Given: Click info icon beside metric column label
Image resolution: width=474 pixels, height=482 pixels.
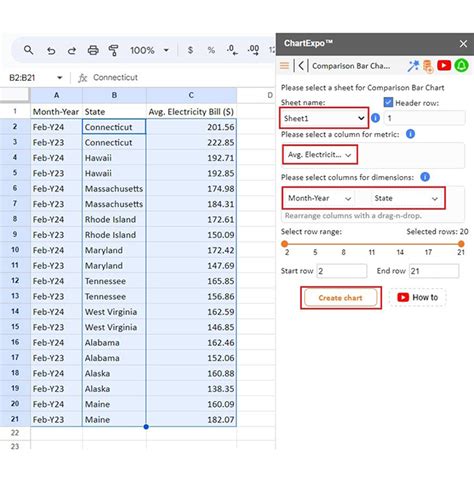Looking at the screenshot, I should click(x=410, y=134).
